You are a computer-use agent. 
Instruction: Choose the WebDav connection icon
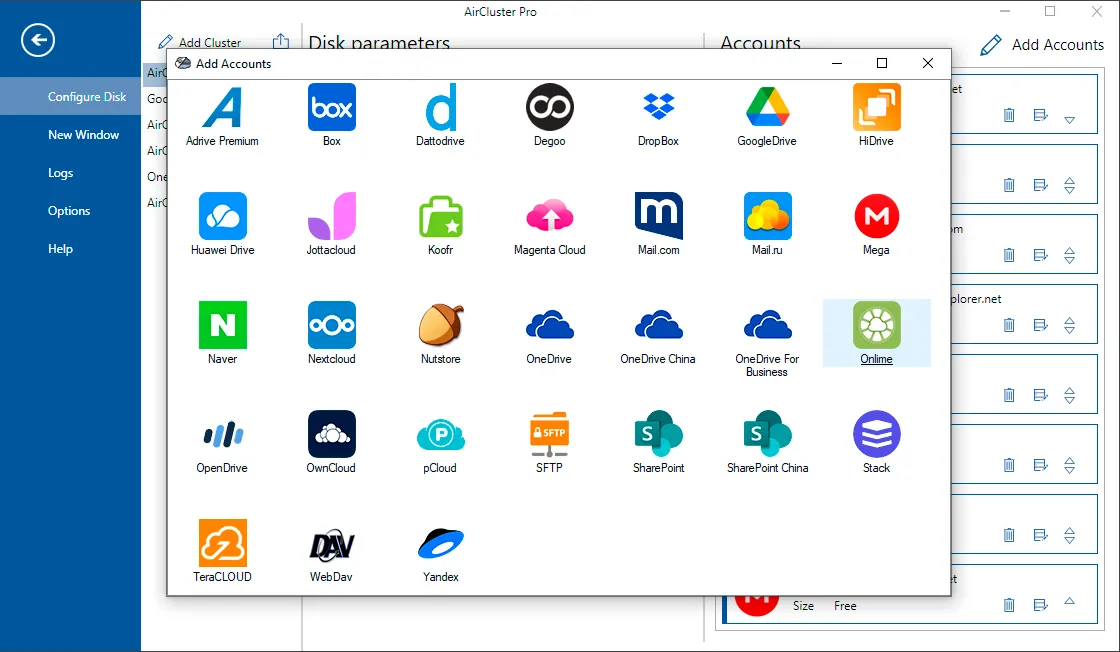click(331, 545)
